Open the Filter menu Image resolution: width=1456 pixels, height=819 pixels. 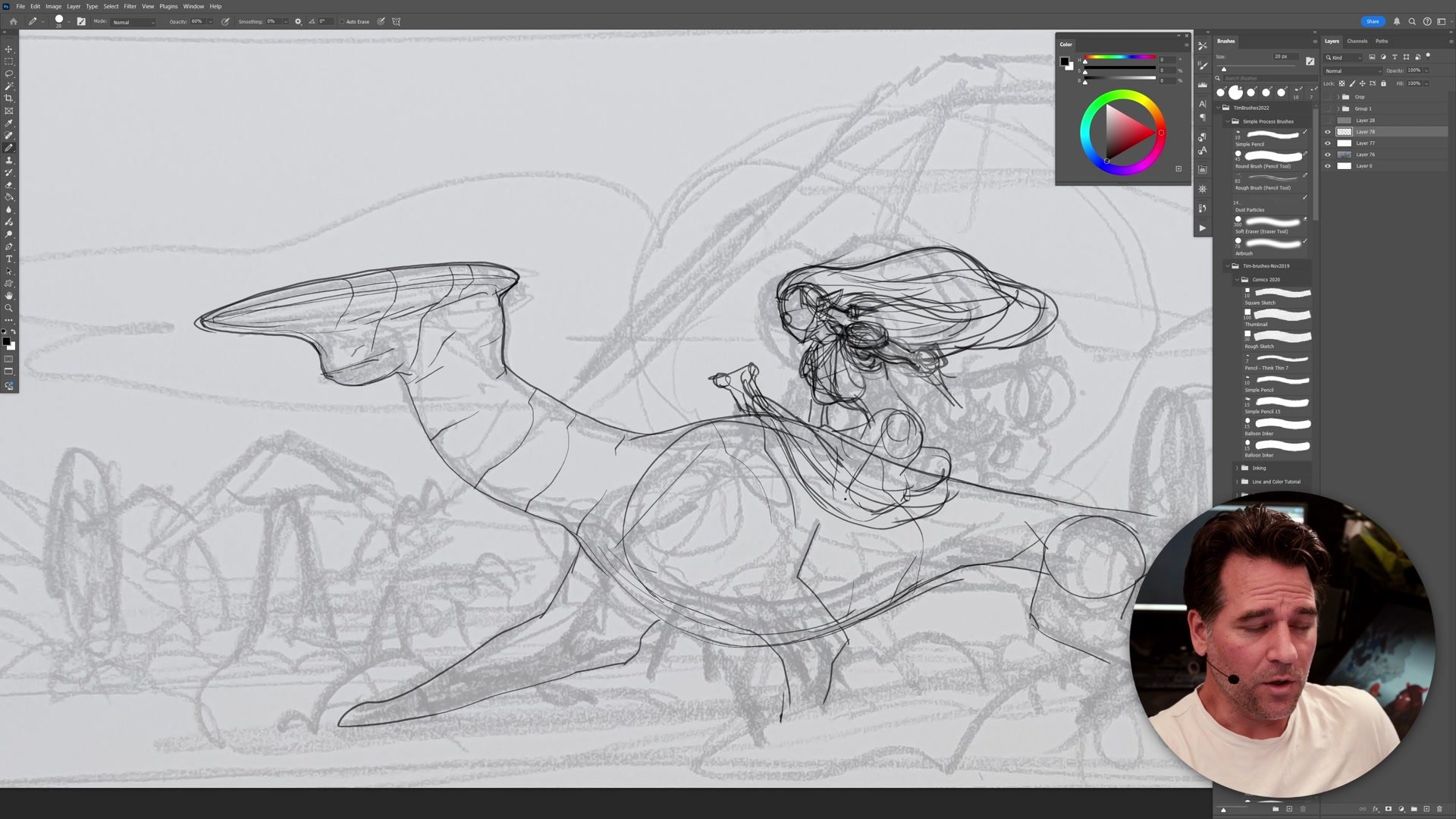point(130,6)
